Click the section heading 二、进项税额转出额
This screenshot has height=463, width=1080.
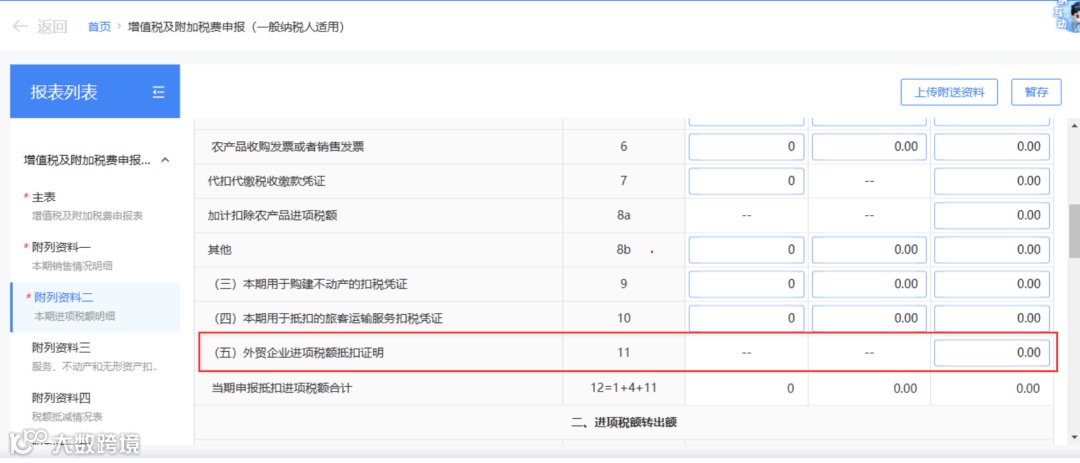(x=624, y=422)
